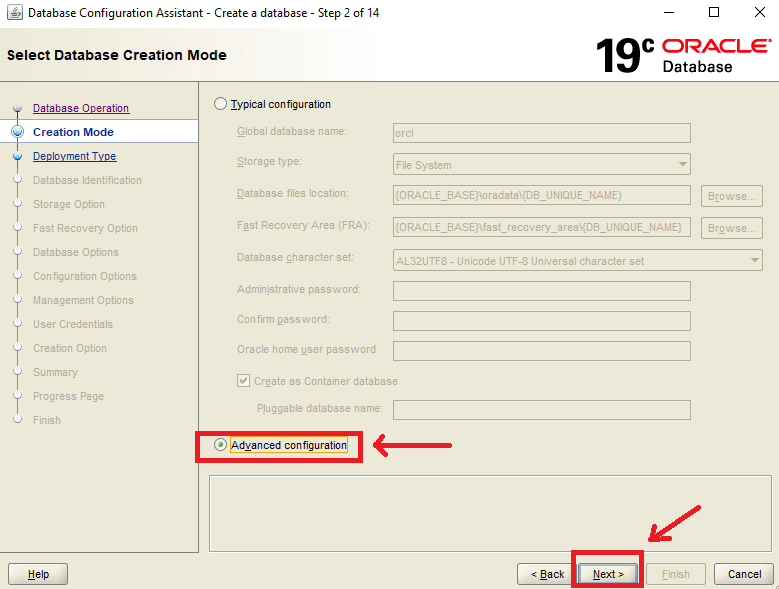Open Deployment Type step in sidebar
Image resolution: width=779 pixels, height=589 pixels.
point(74,156)
